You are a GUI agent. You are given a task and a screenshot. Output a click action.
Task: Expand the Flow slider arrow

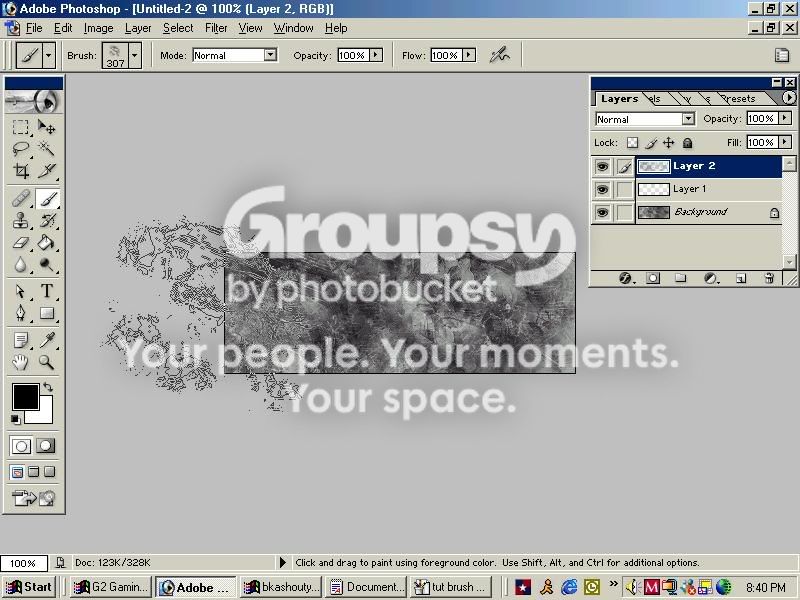point(469,55)
